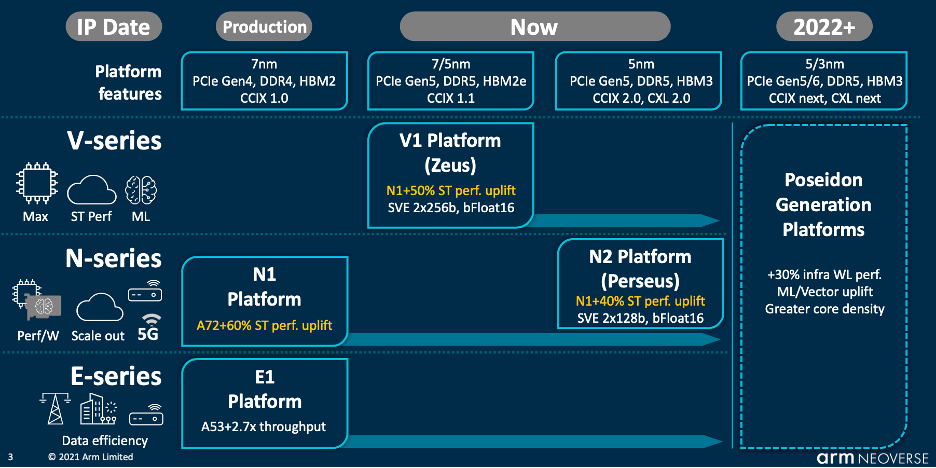Click the Max chip icon under V-series
This screenshot has width=936, height=468.
(x=35, y=186)
